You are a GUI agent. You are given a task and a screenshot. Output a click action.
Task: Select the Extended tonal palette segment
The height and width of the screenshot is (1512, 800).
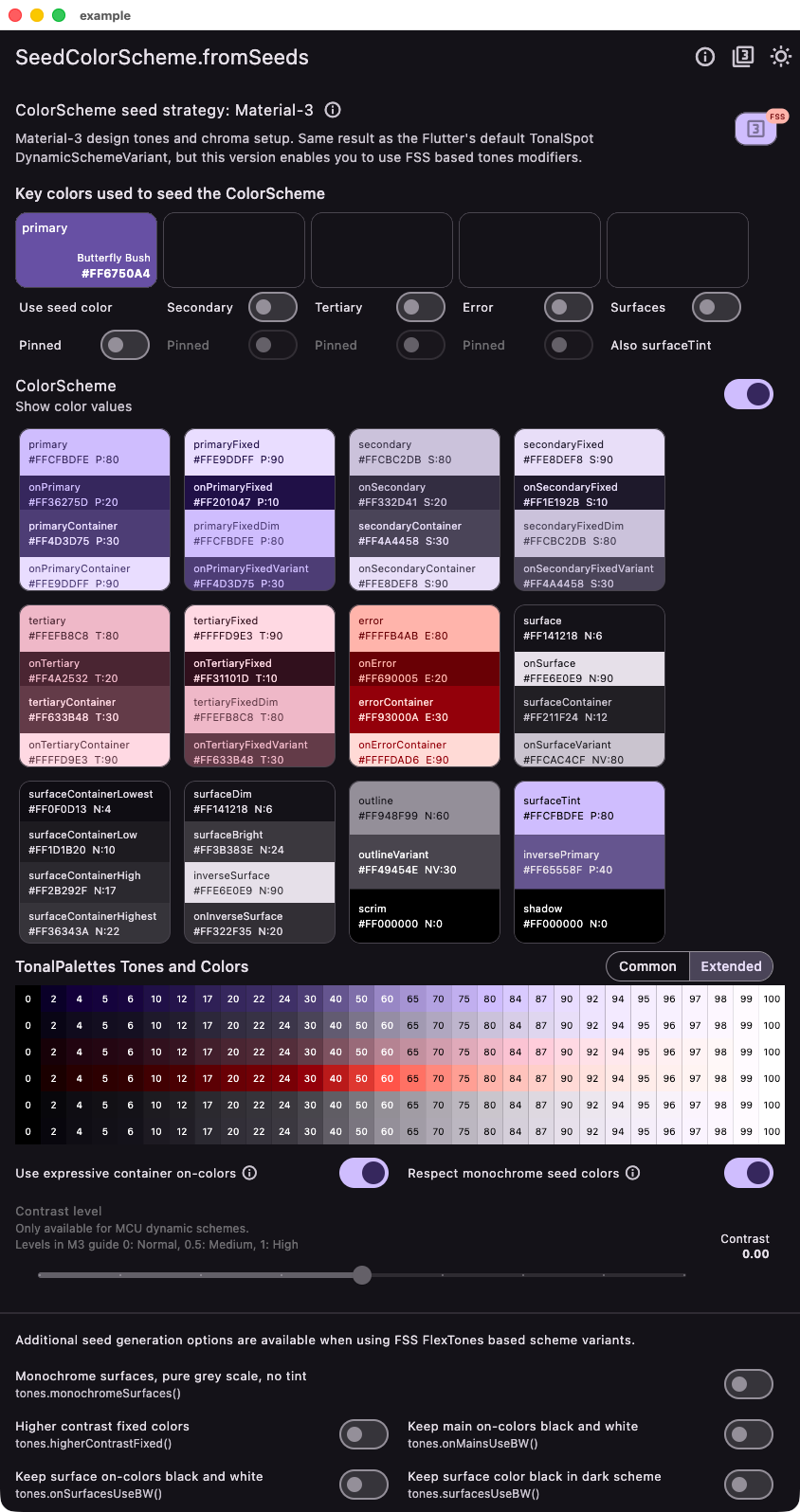click(731, 966)
